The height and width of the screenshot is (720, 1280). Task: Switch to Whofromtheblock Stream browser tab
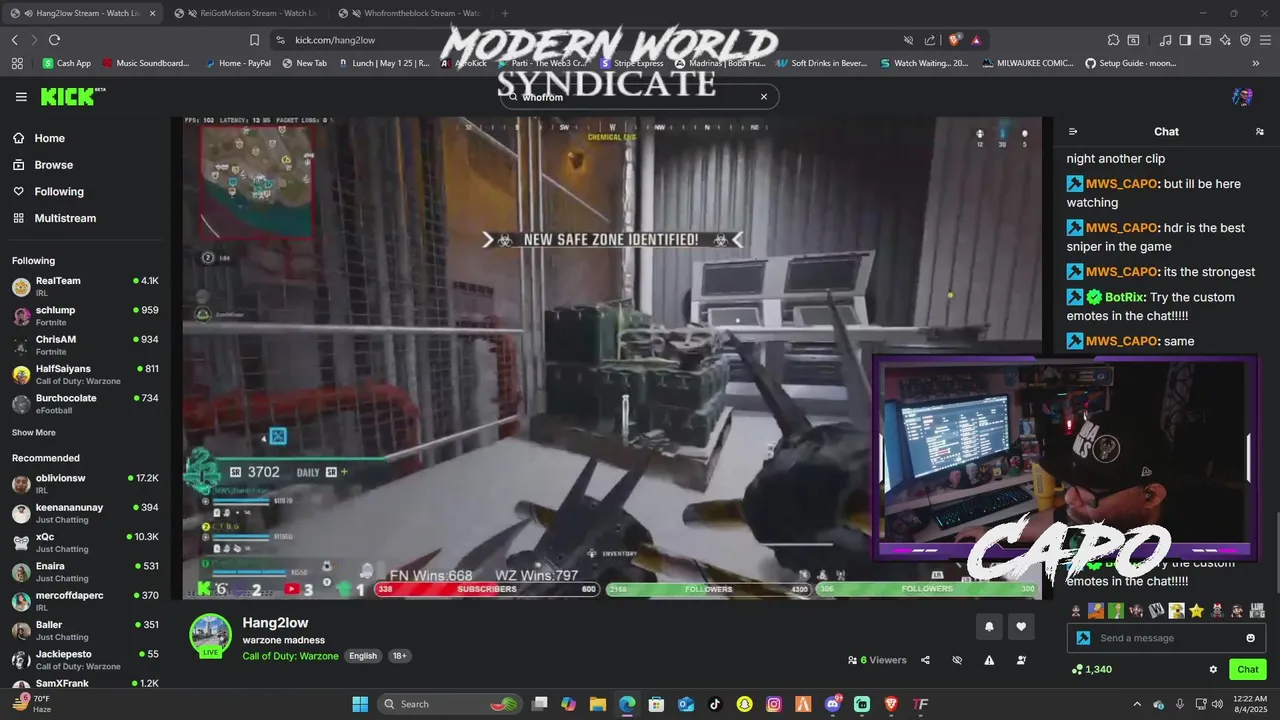410,13
